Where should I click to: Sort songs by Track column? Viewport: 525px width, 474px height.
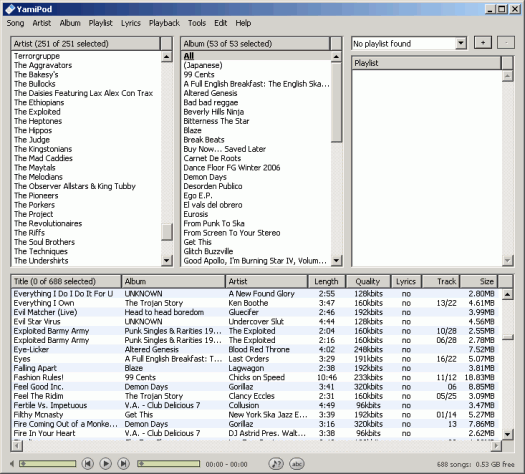[441, 281]
